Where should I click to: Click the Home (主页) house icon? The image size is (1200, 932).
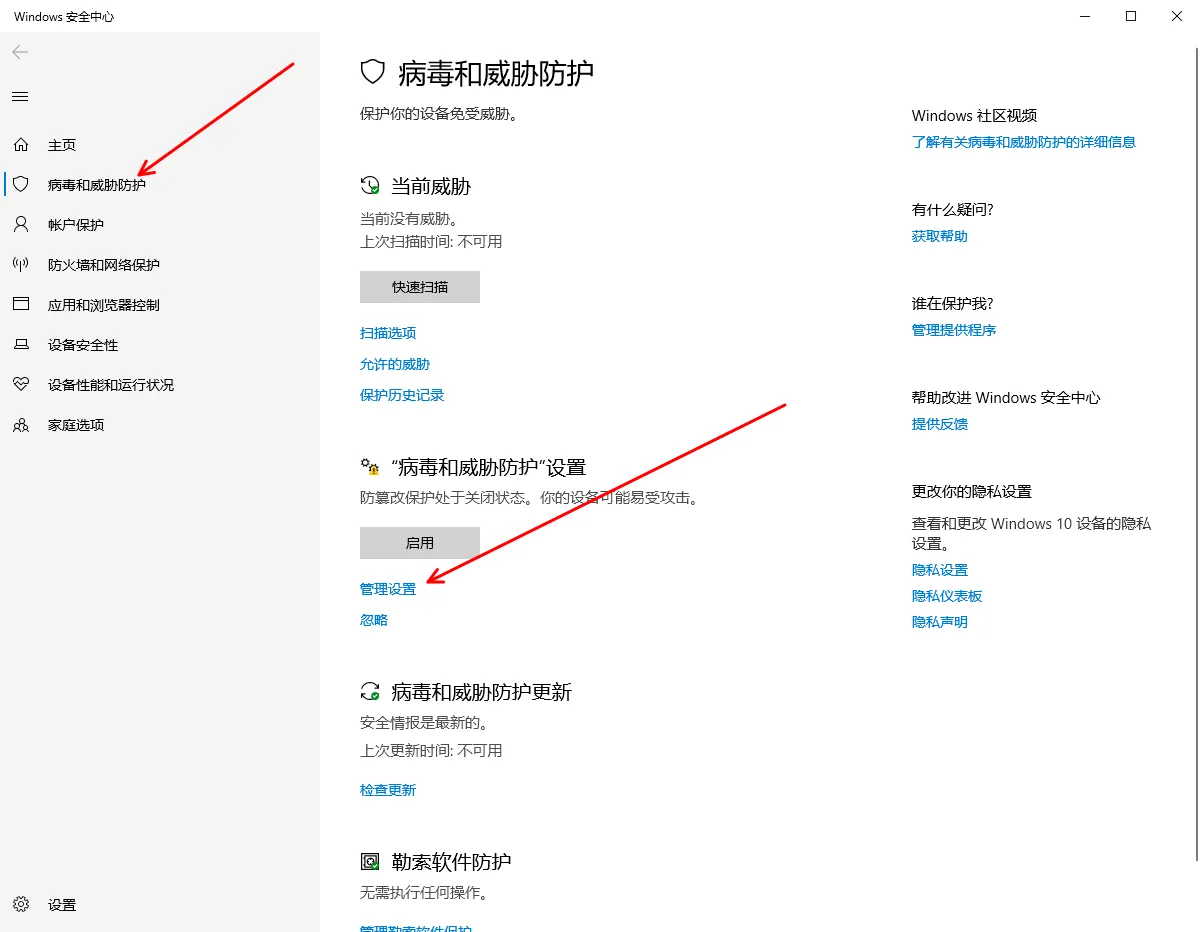(x=21, y=145)
